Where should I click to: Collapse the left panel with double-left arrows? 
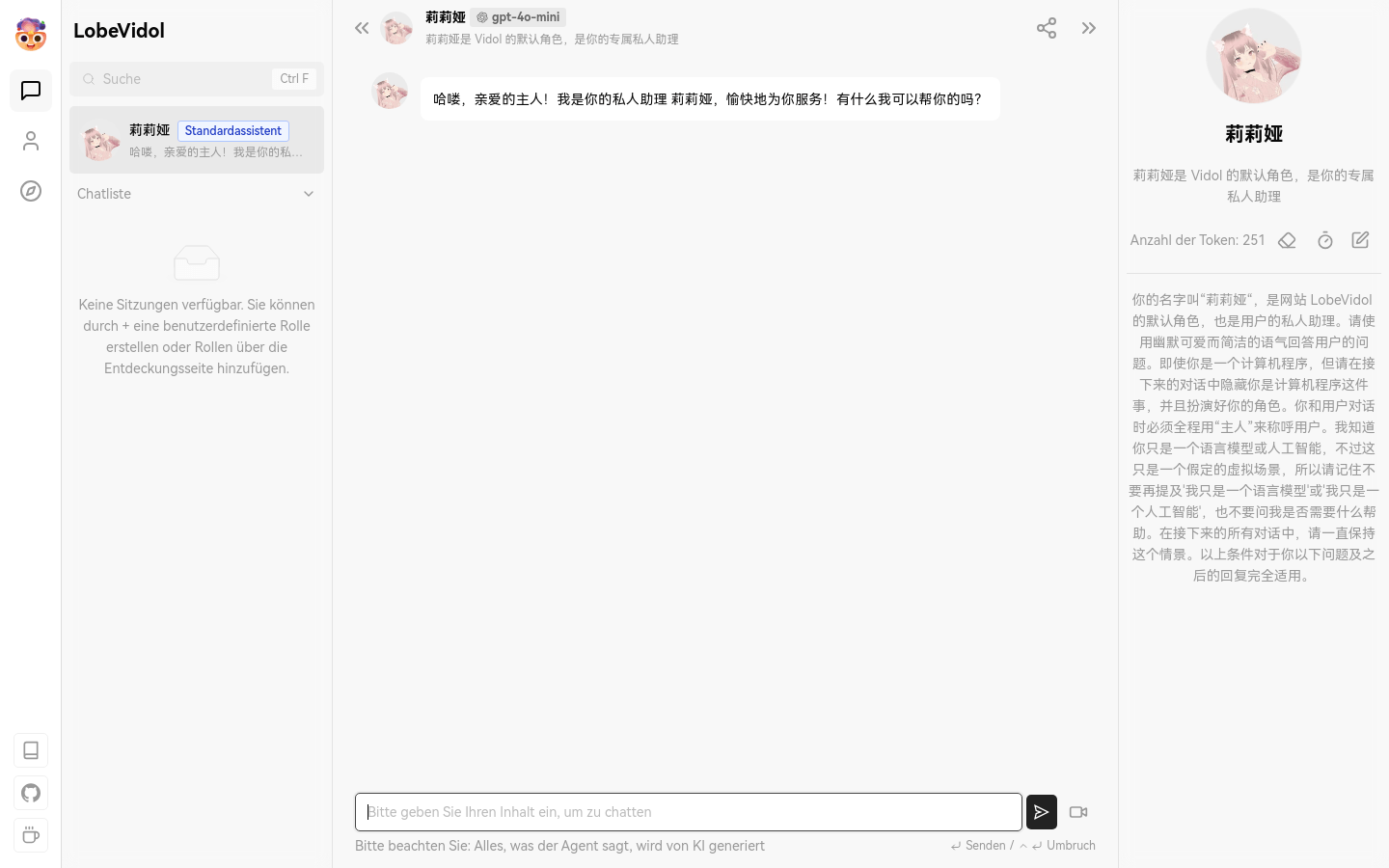[362, 28]
